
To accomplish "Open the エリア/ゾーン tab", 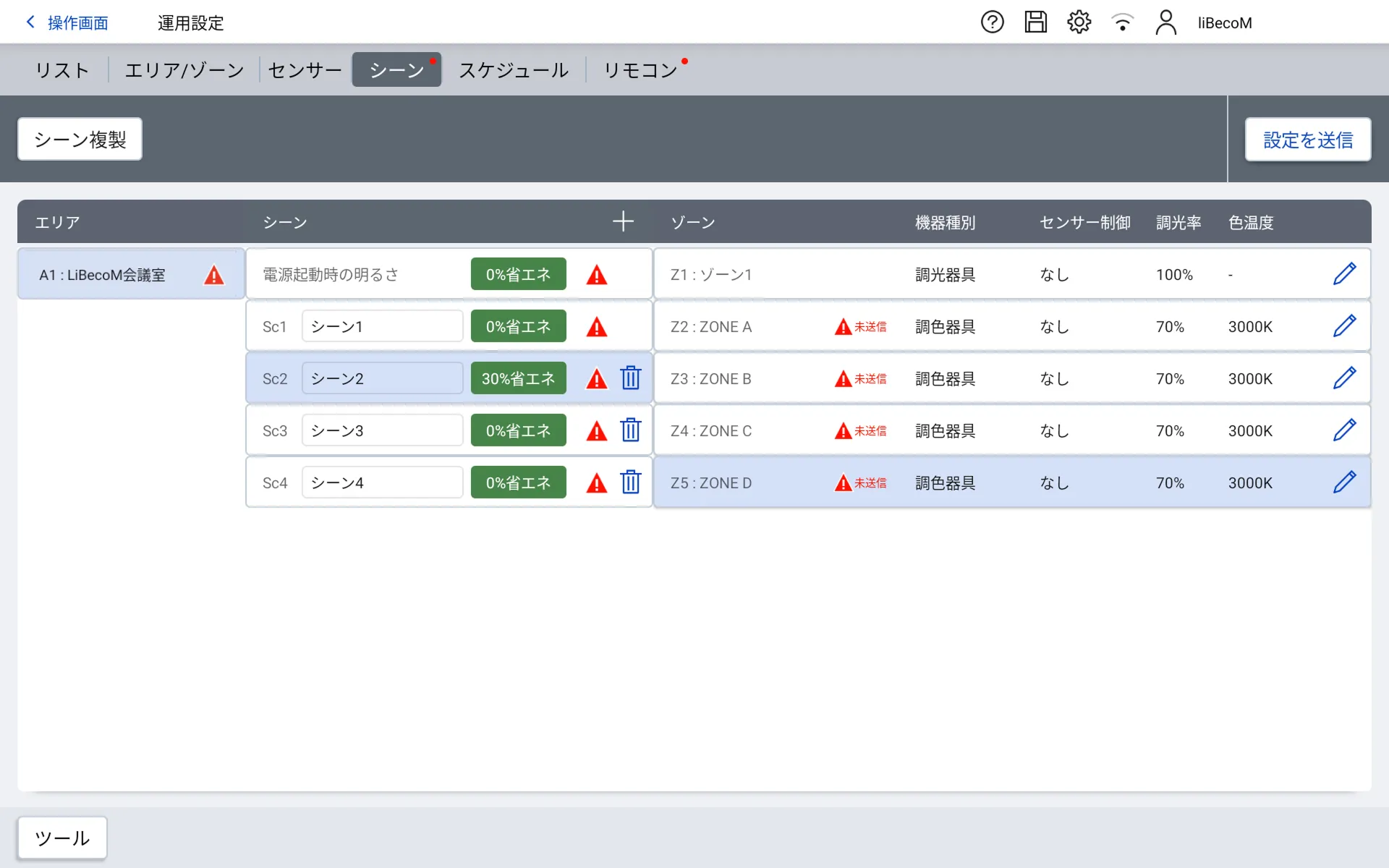I will coord(184,70).
